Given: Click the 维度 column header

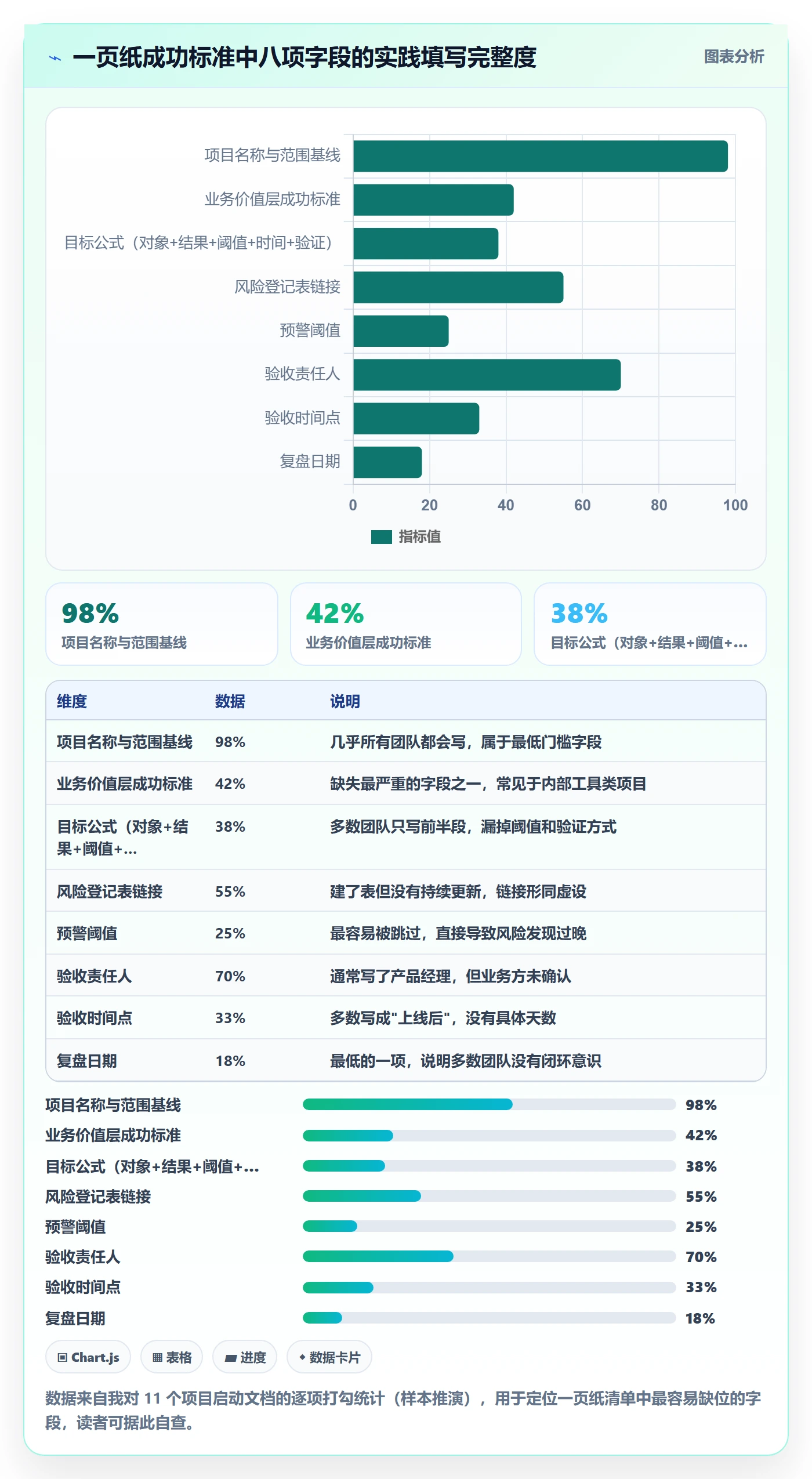Looking at the screenshot, I should click(72, 701).
